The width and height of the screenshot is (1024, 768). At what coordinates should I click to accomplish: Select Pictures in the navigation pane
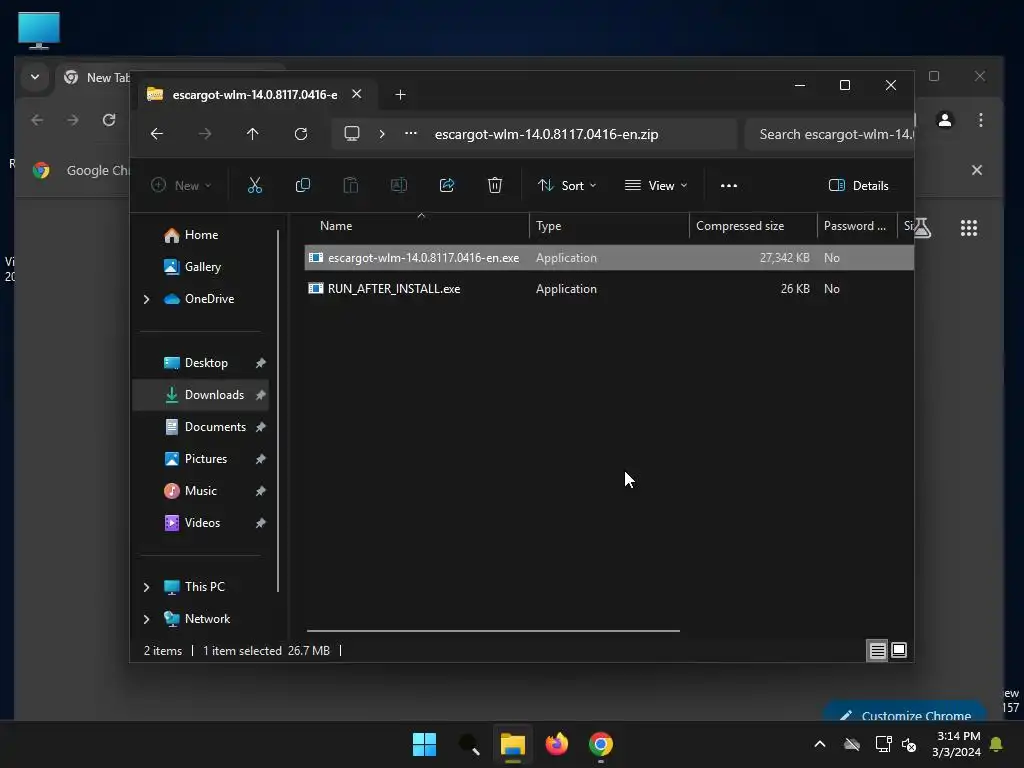200,459
